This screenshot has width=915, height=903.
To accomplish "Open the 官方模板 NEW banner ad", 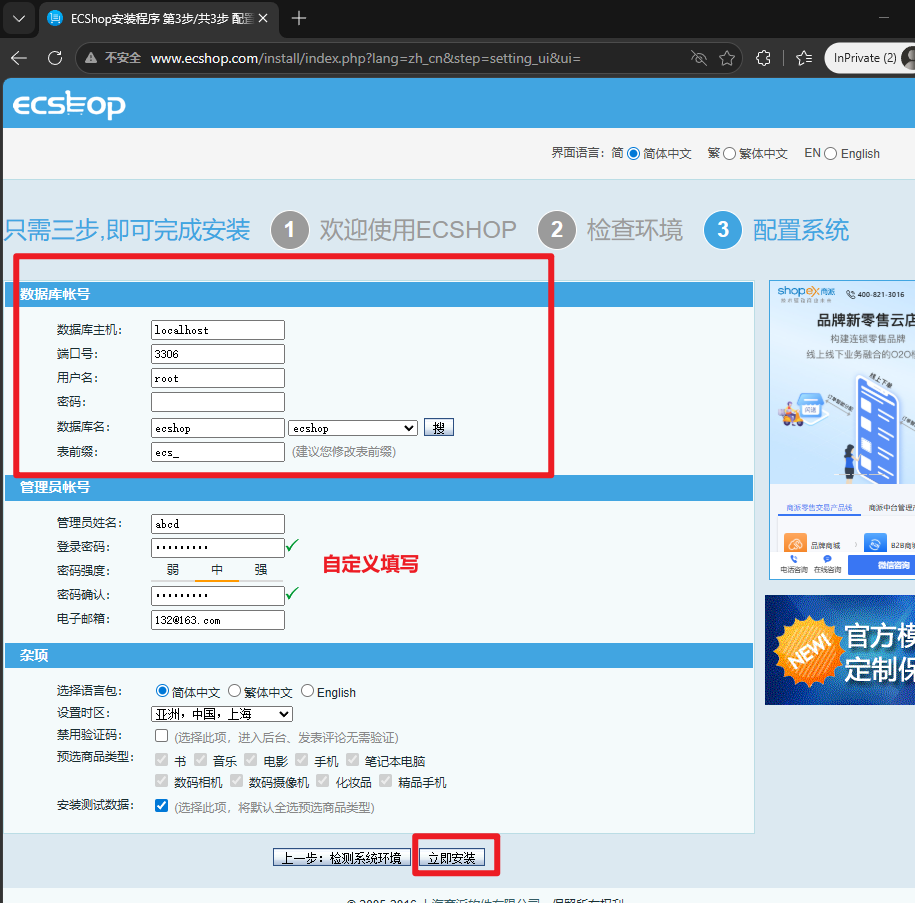I will click(x=840, y=650).
